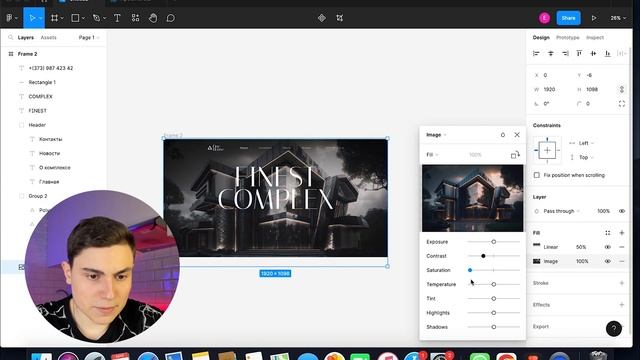Select the Text tool
Viewport: 640px width, 360px height.
pos(117,18)
